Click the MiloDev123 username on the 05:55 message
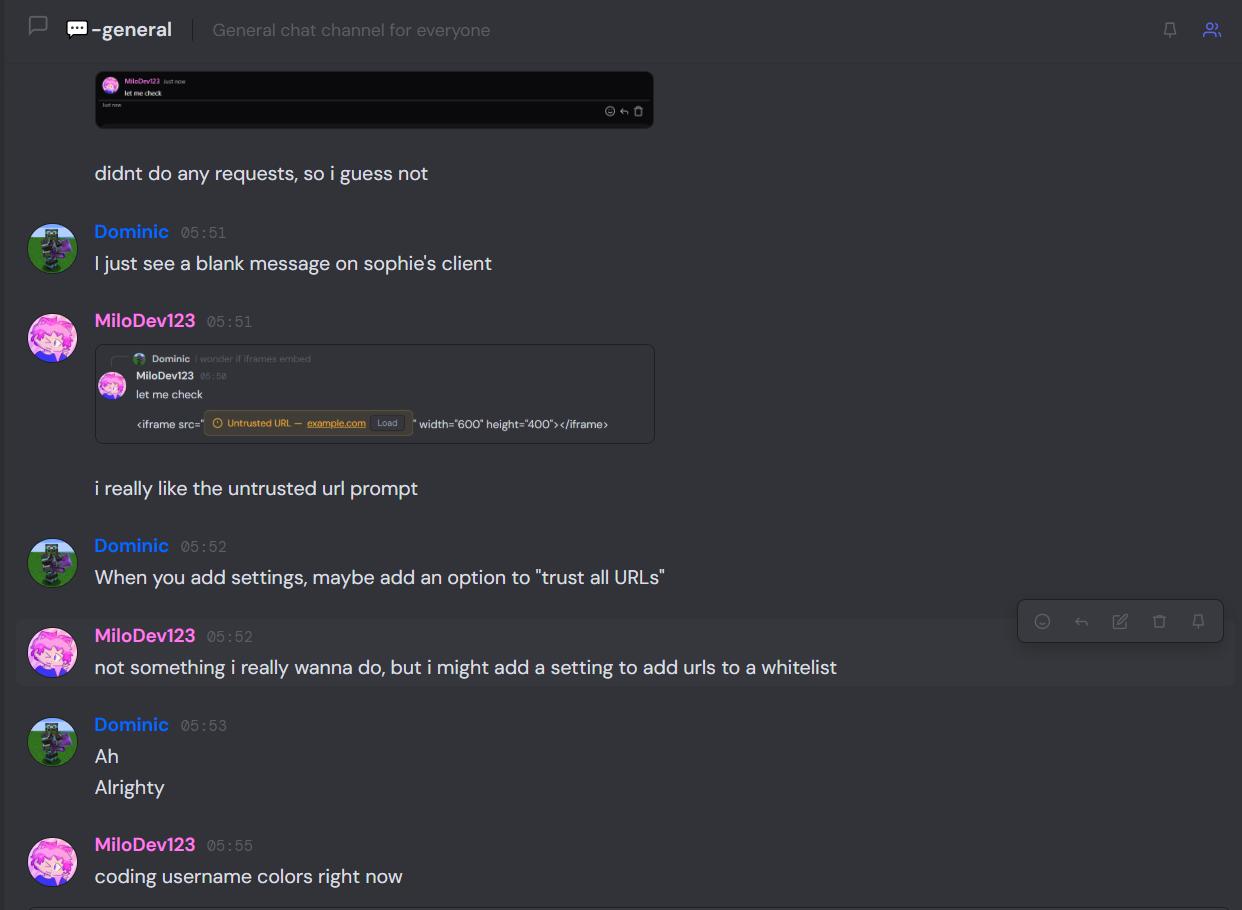Image resolution: width=1242 pixels, height=910 pixels. (x=145, y=845)
